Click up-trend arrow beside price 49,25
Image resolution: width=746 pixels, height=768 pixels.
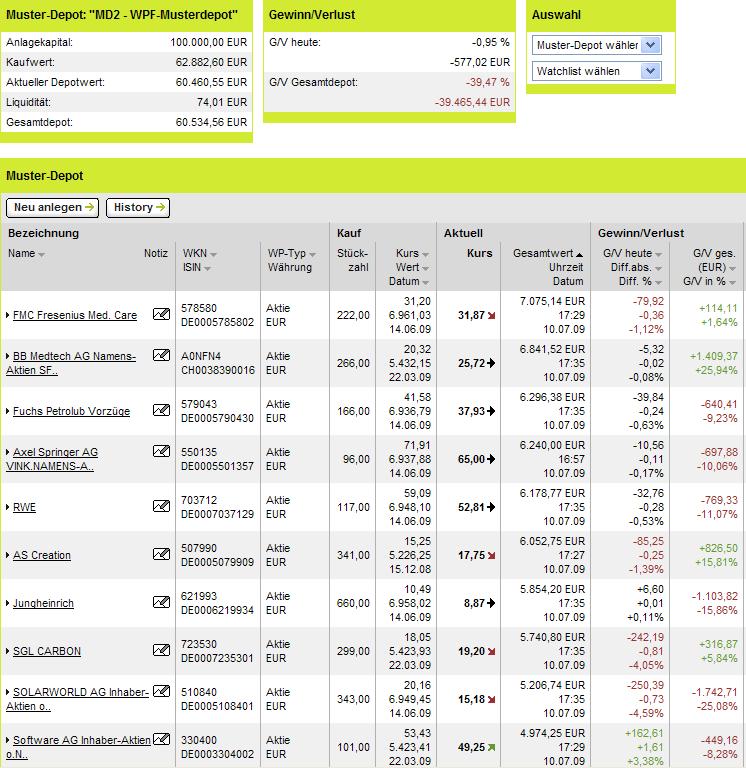[491, 747]
